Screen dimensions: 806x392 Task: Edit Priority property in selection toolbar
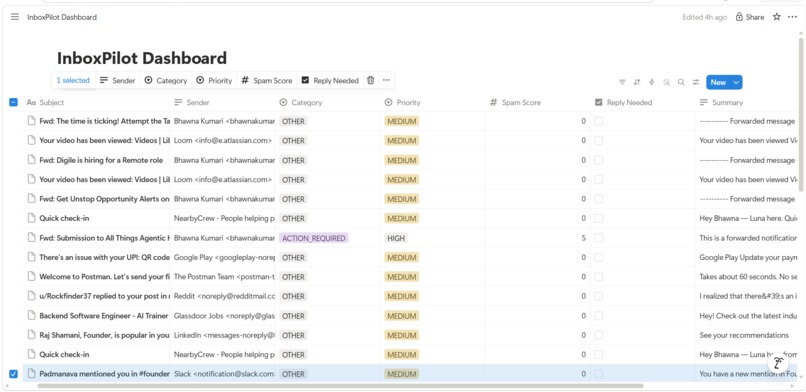(x=214, y=80)
